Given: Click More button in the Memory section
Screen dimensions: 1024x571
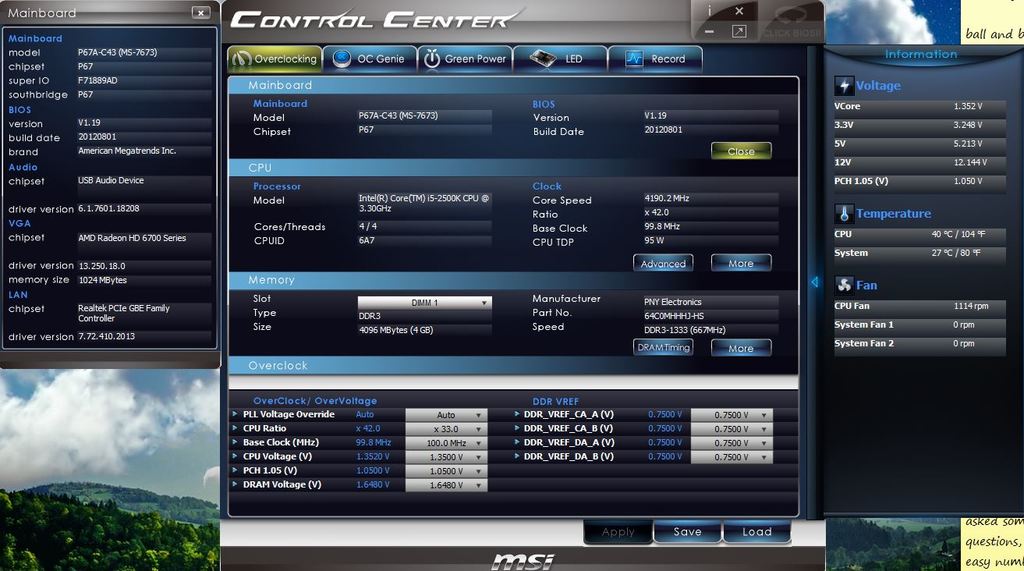Looking at the screenshot, I should pos(741,348).
